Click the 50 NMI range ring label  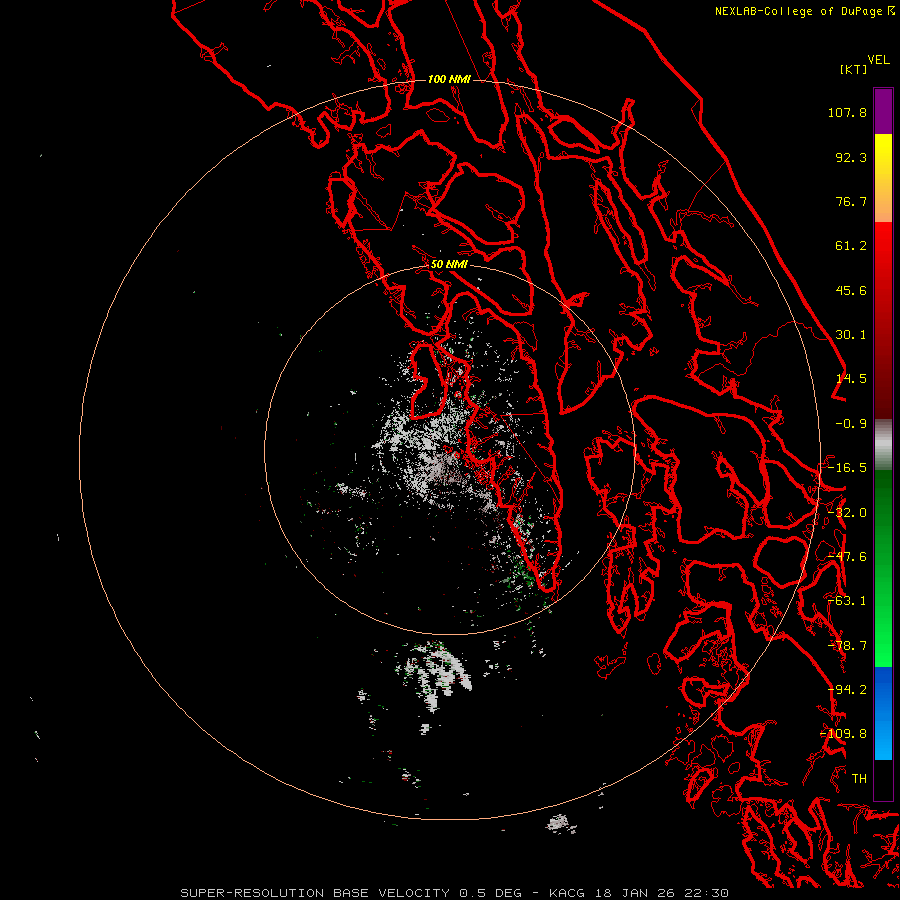[449, 265]
